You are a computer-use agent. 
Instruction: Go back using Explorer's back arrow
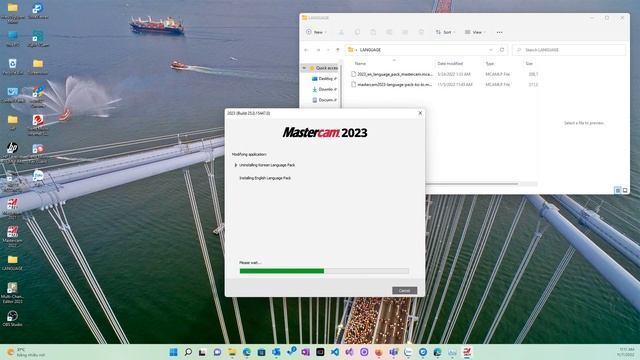click(306, 50)
